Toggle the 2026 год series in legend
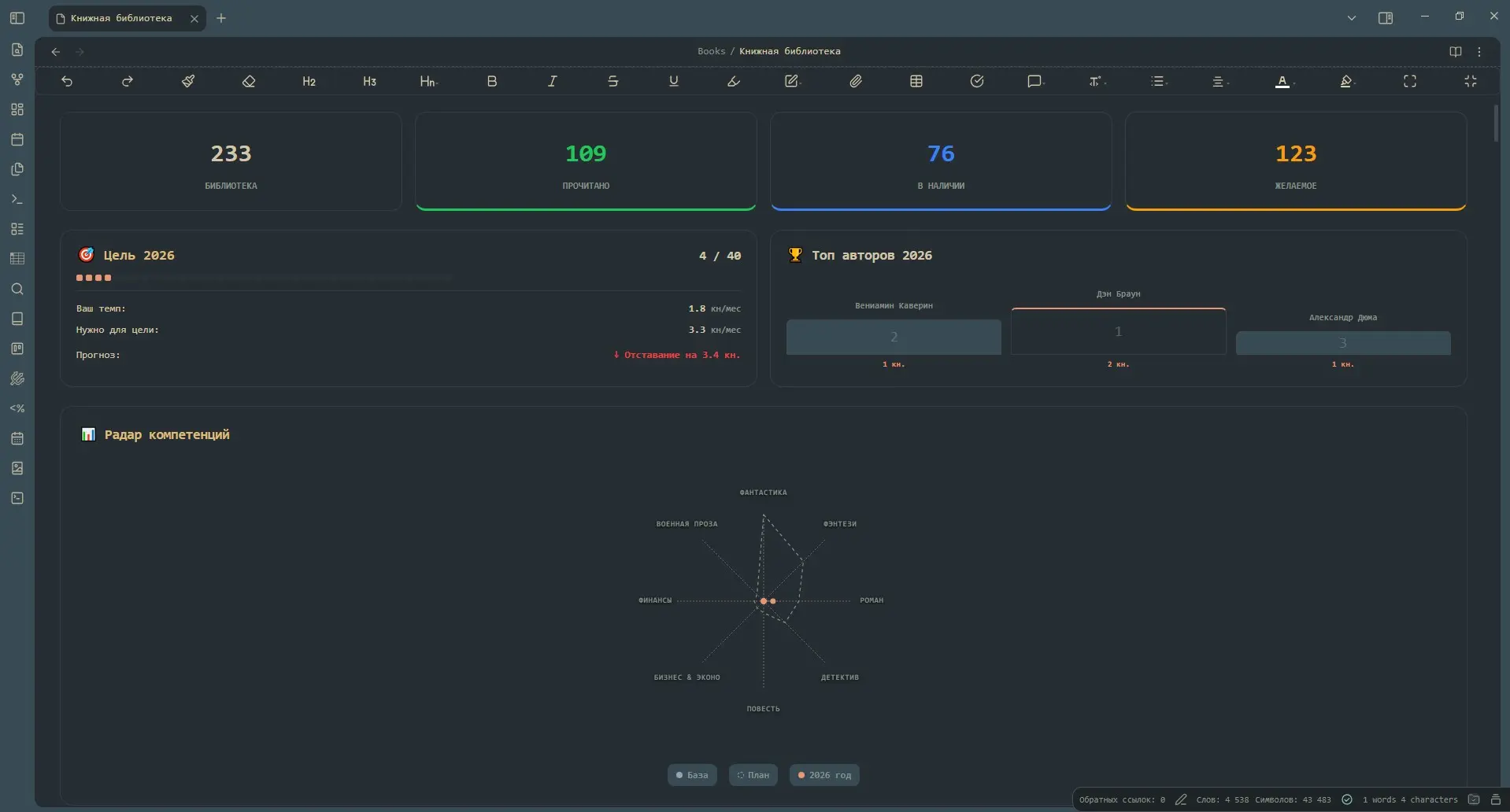 click(824, 775)
